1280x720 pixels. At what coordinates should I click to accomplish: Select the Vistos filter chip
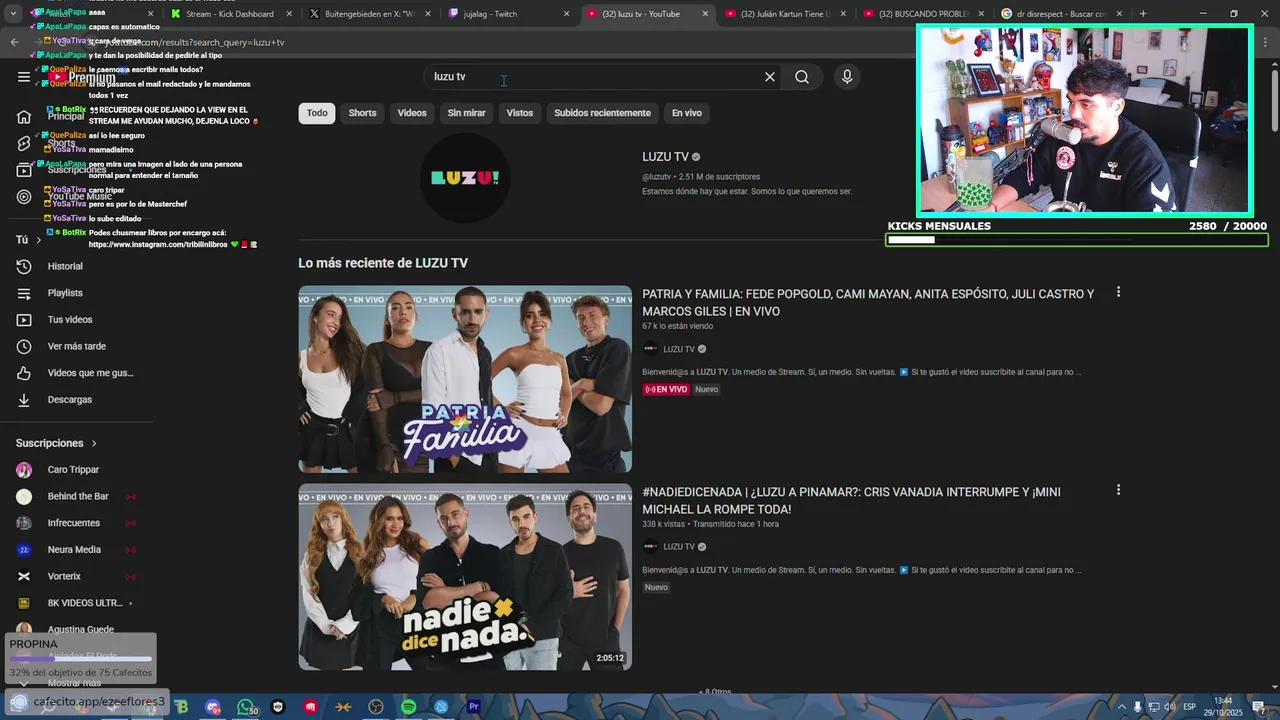(x=520, y=113)
